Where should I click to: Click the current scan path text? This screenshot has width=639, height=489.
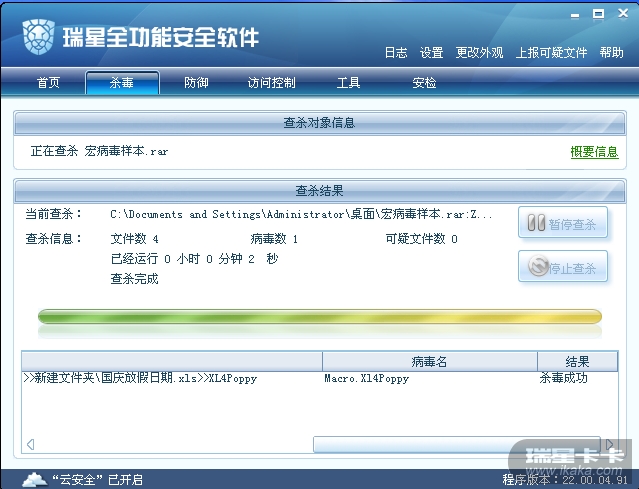[x=301, y=214]
